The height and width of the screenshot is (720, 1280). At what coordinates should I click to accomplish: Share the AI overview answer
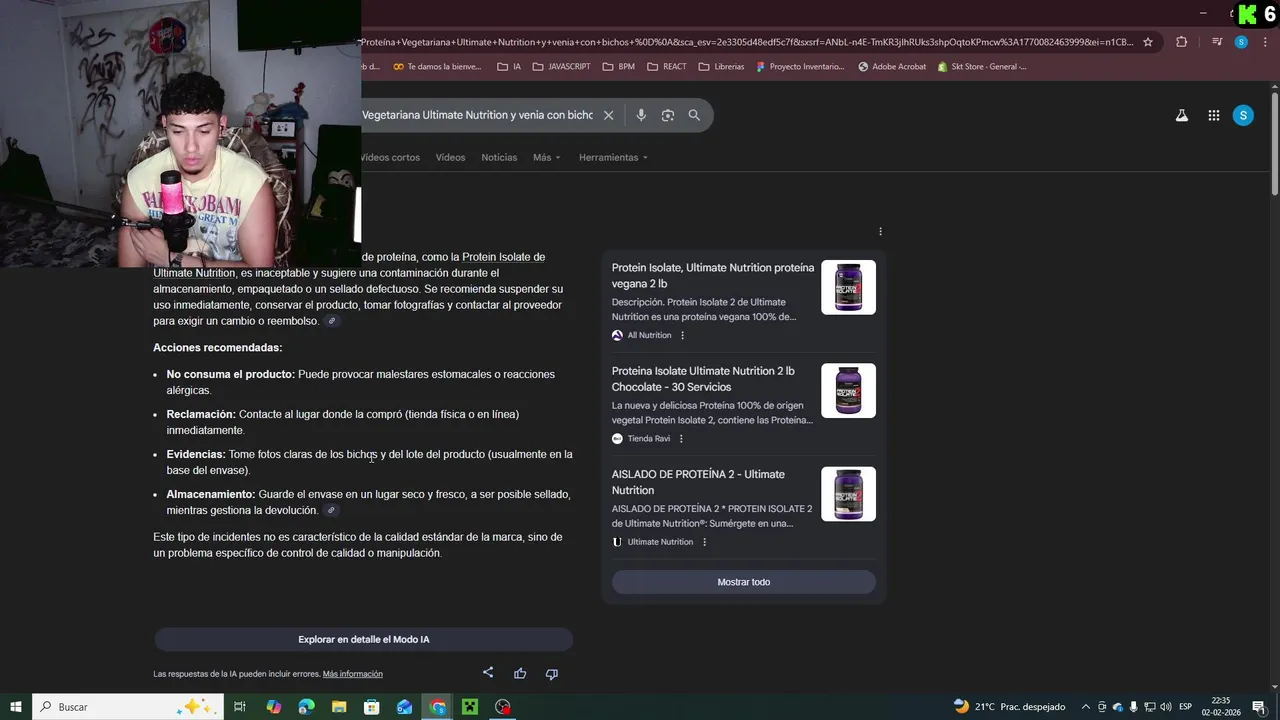click(x=488, y=673)
